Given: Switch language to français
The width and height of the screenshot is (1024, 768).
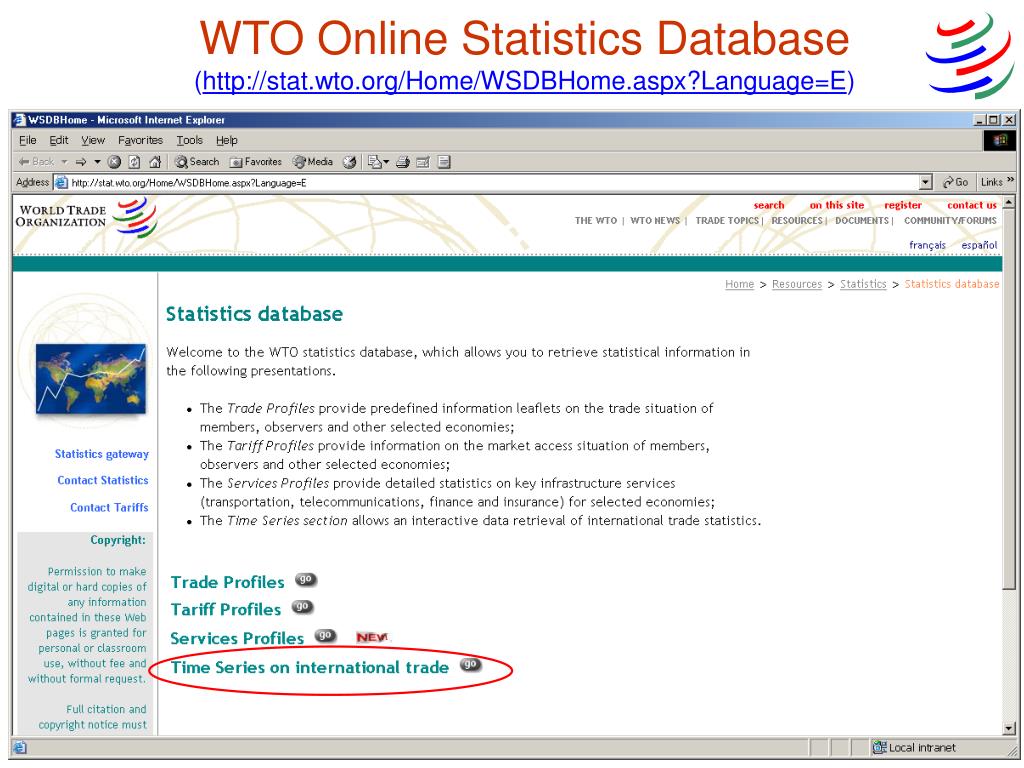Looking at the screenshot, I should click(927, 245).
